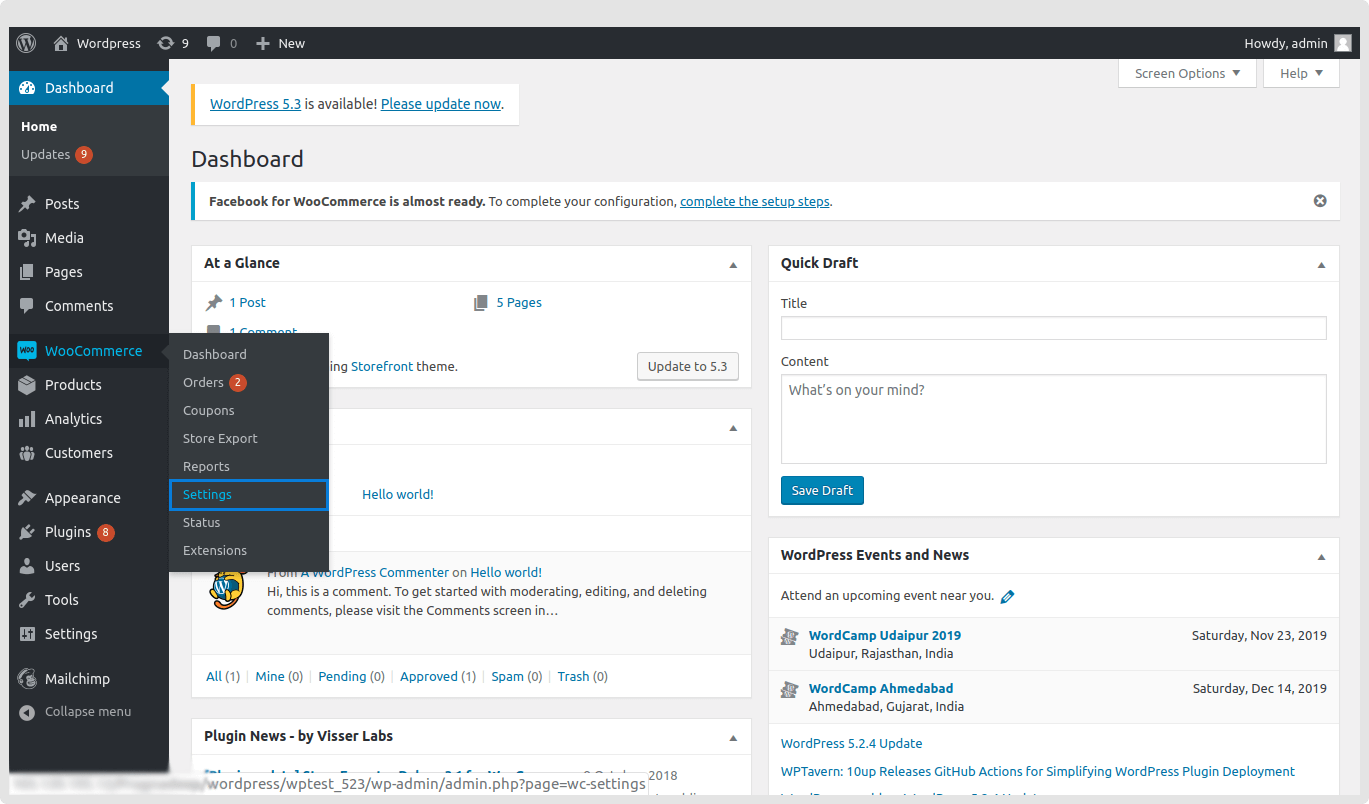This screenshot has height=804, width=1369.
Task: Filter comments by Pending
Action: pos(342,676)
